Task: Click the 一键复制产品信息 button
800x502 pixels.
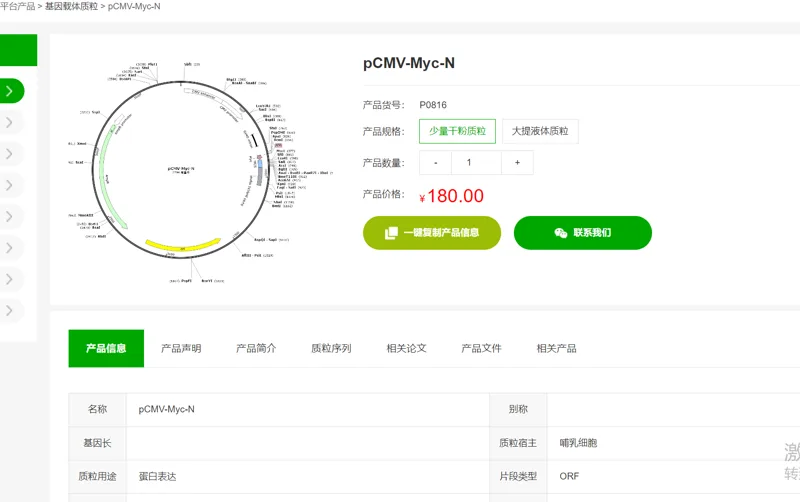Action: click(432, 233)
